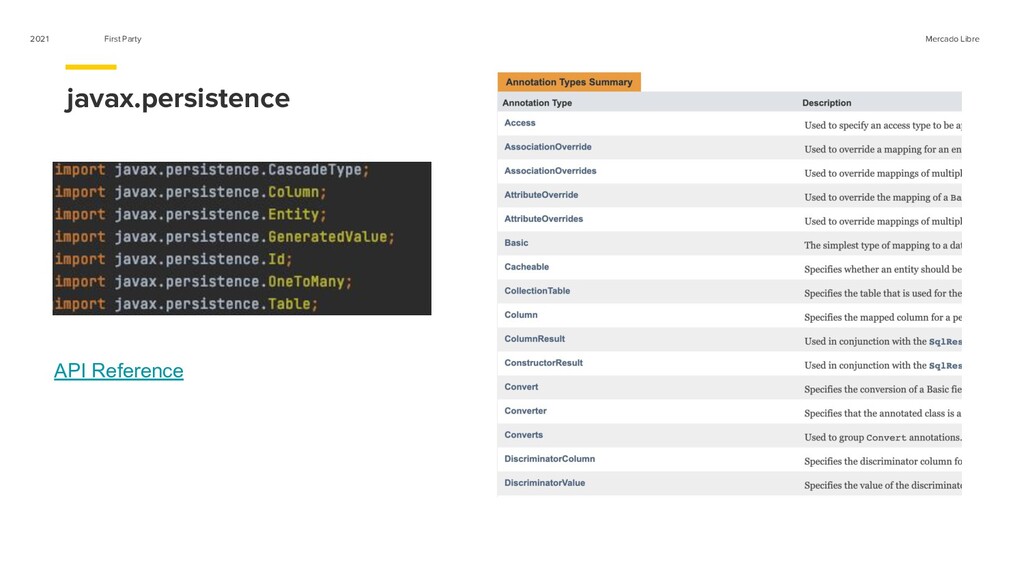This screenshot has height=576, width=1024.
Task: Open the Cacheable annotation link
Action: 526,267
